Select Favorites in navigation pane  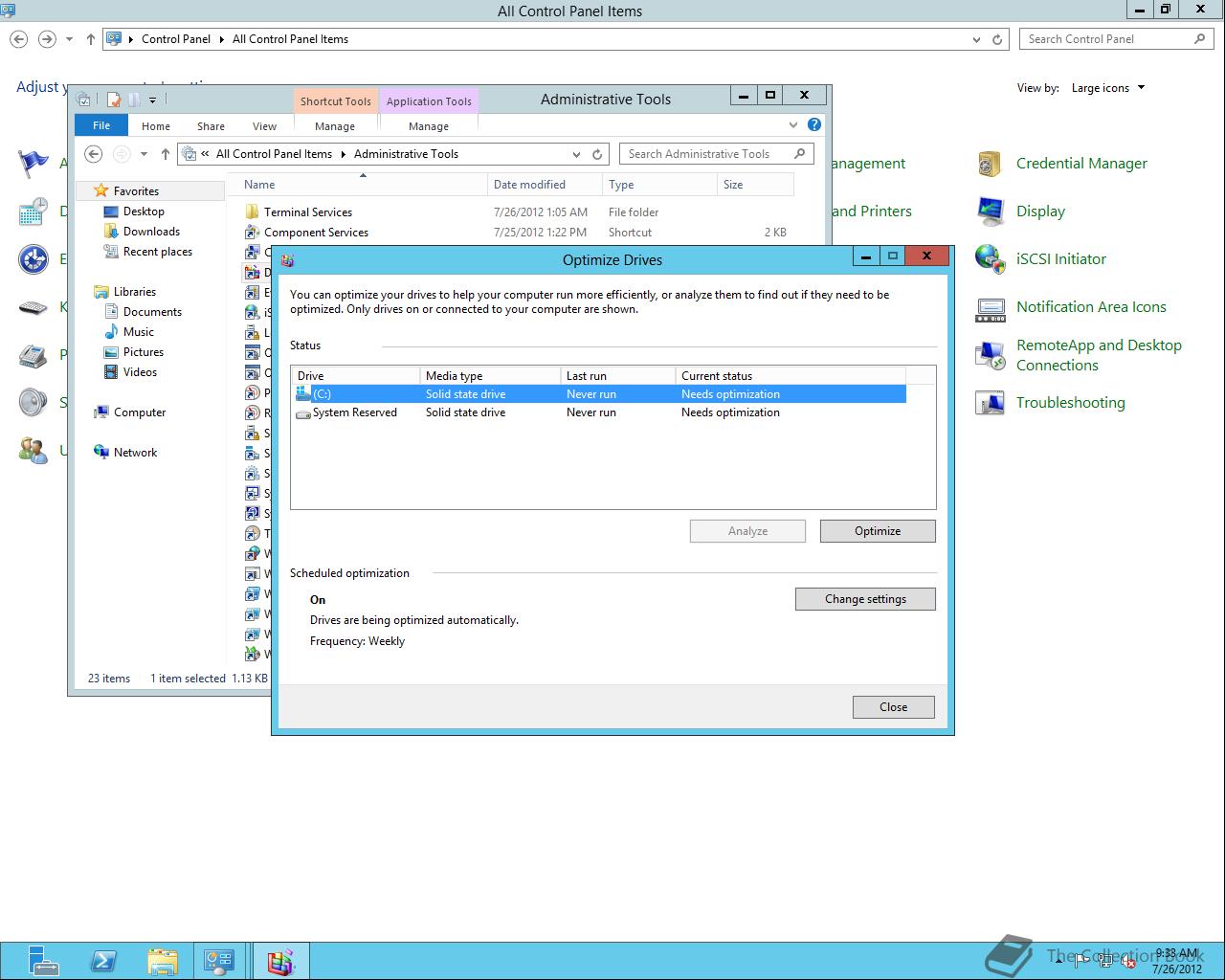136,191
